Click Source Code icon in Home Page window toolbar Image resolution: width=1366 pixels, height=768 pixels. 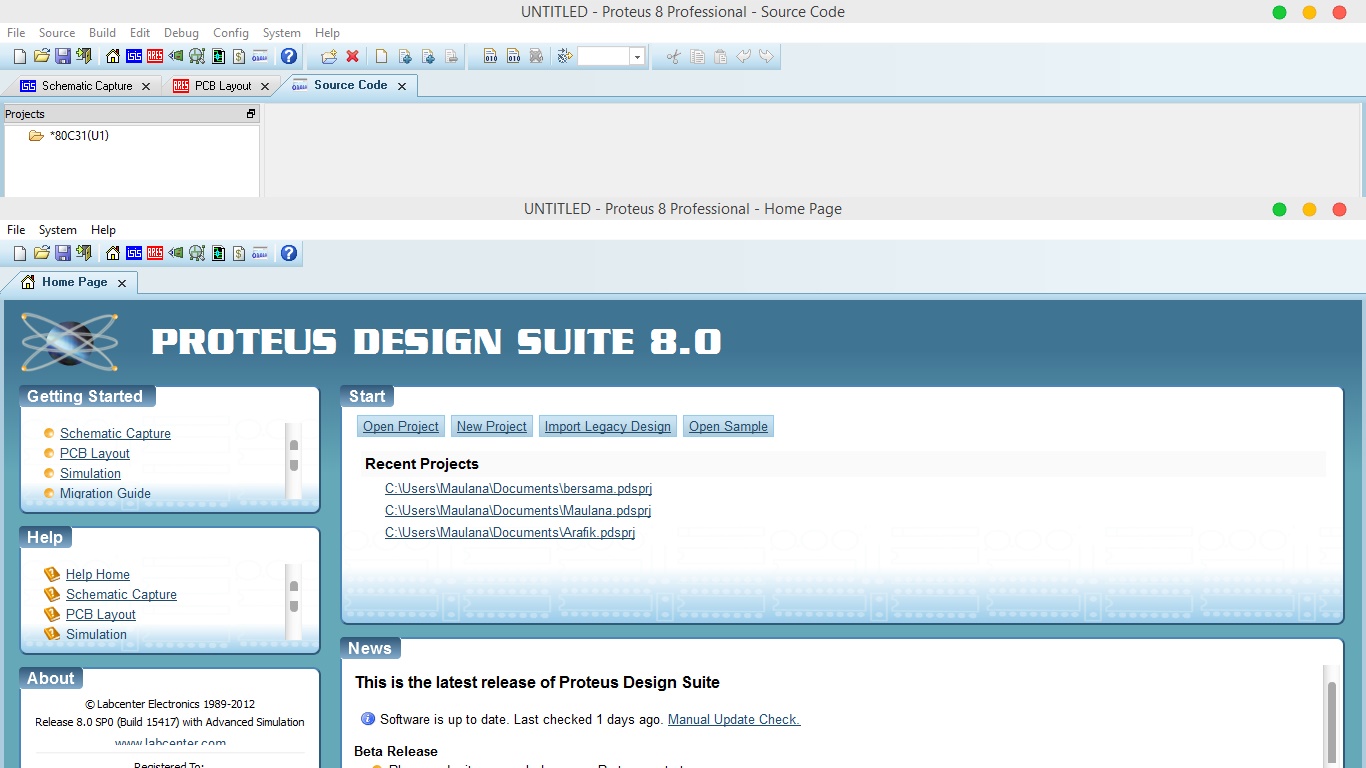click(x=260, y=253)
